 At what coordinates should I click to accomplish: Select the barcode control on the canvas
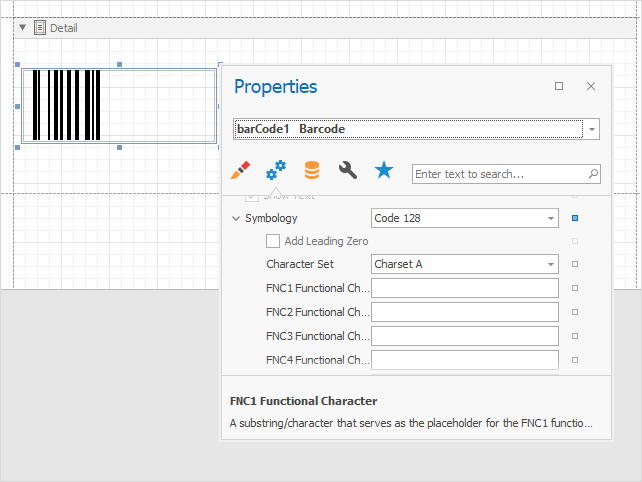click(118, 105)
